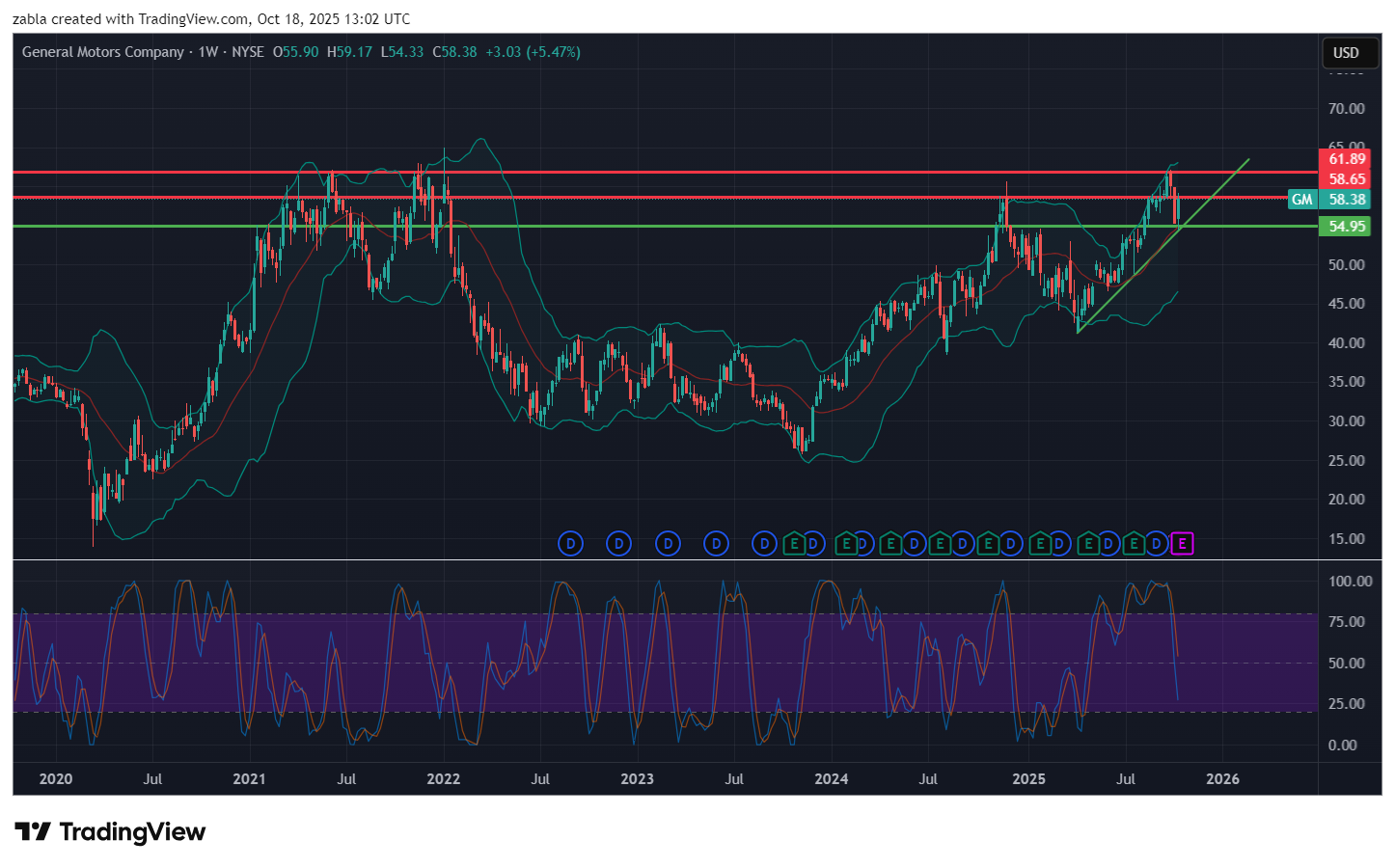Click the 2023 label on time axis
This screenshot has height=868, width=1395.
click(637, 779)
